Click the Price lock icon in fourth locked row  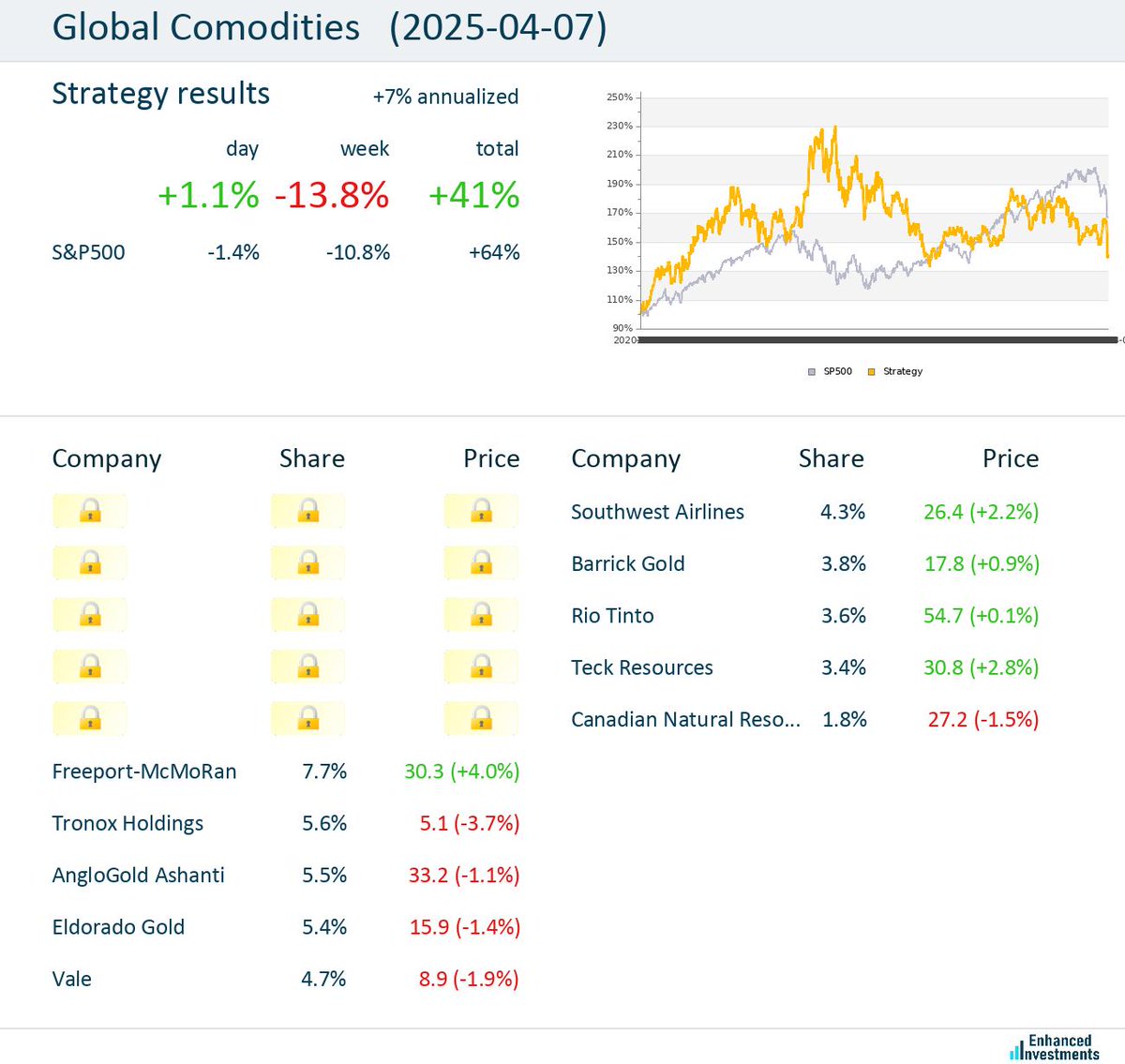pos(481,667)
